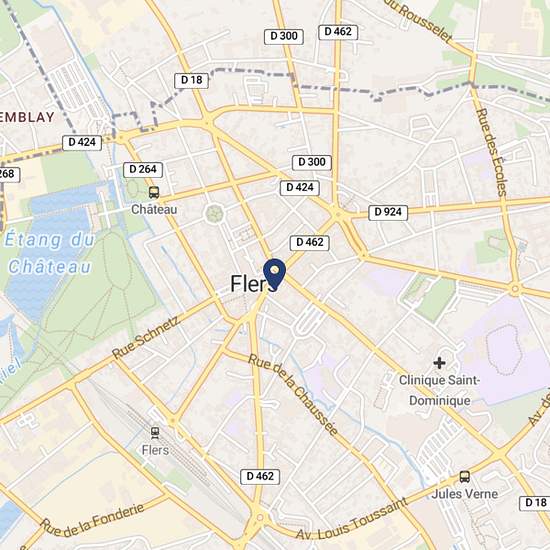Viewport: 550px width, 550px height.
Task: Click the Flers city name label
Action: point(253,284)
